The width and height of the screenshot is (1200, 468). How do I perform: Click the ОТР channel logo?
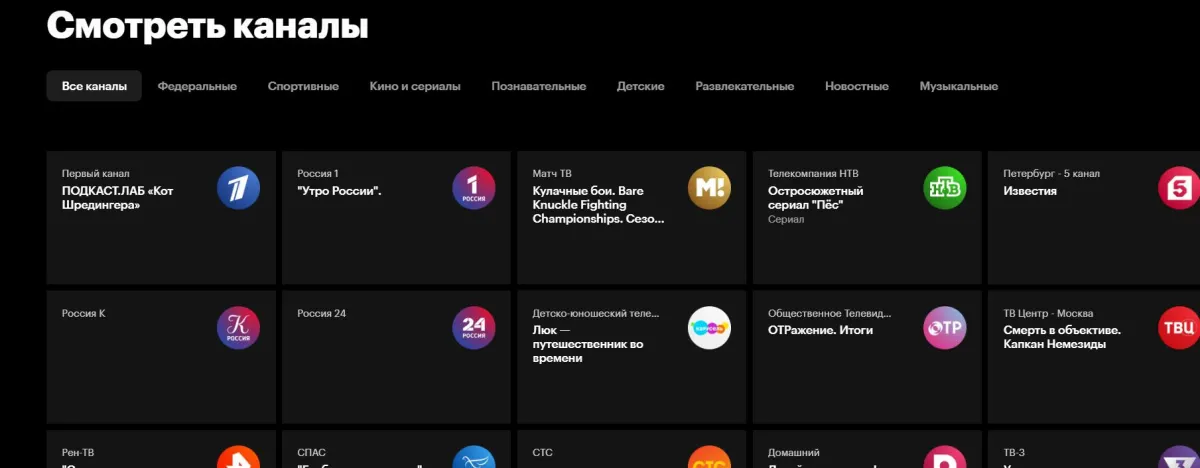coord(945,328)
